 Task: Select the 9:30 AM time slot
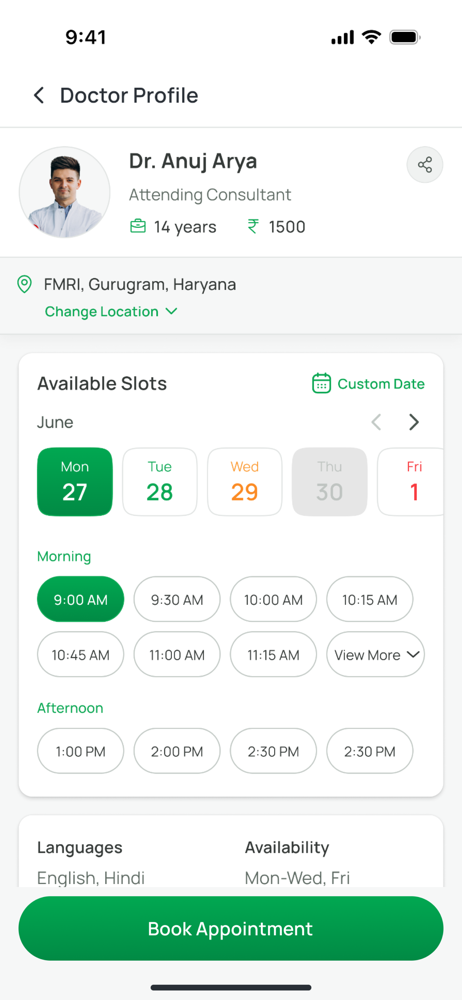[x=177, y=599]
